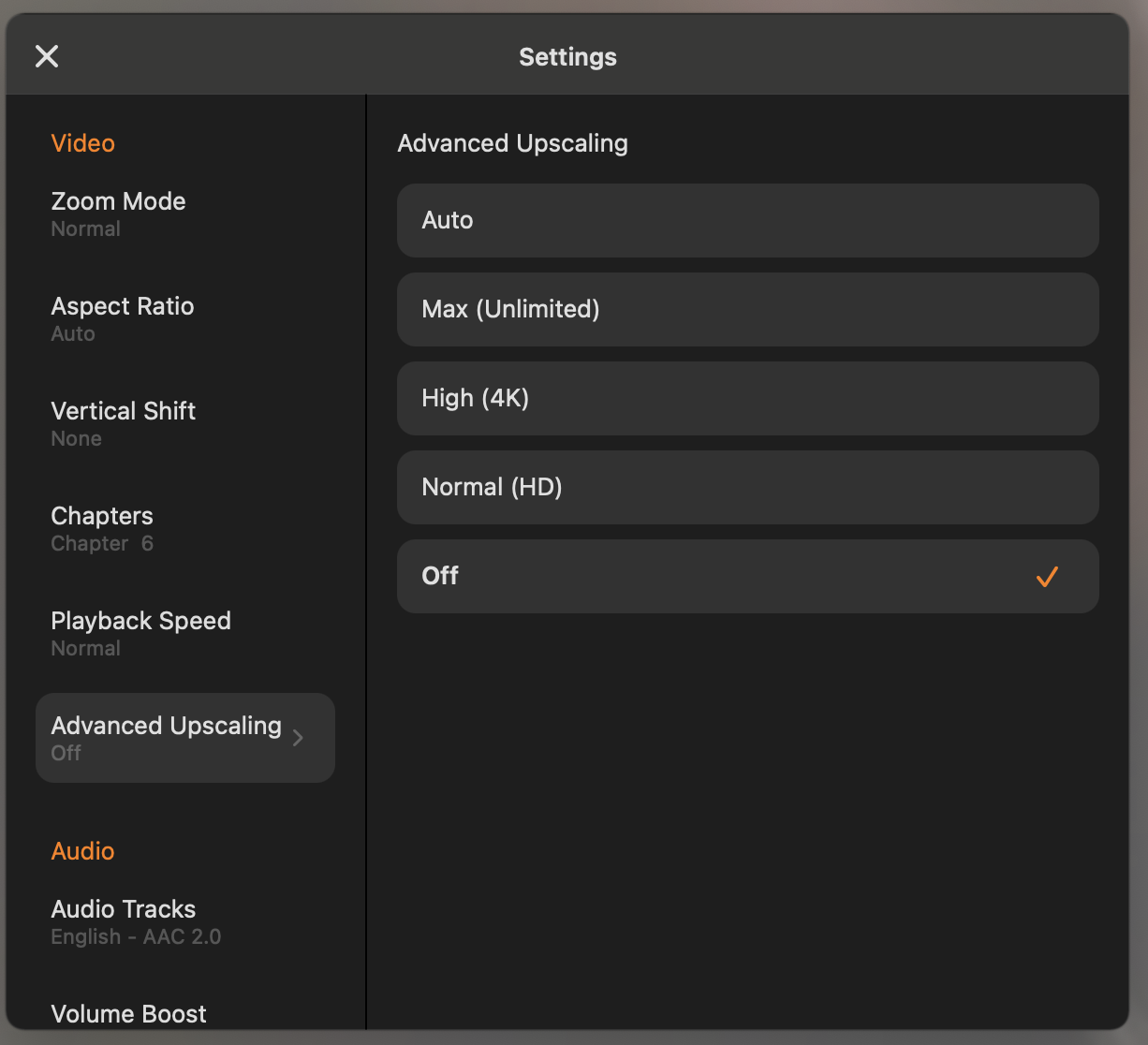The image size is (1148, 1045).
Task: Click the Settings title text
Action: 567,57
